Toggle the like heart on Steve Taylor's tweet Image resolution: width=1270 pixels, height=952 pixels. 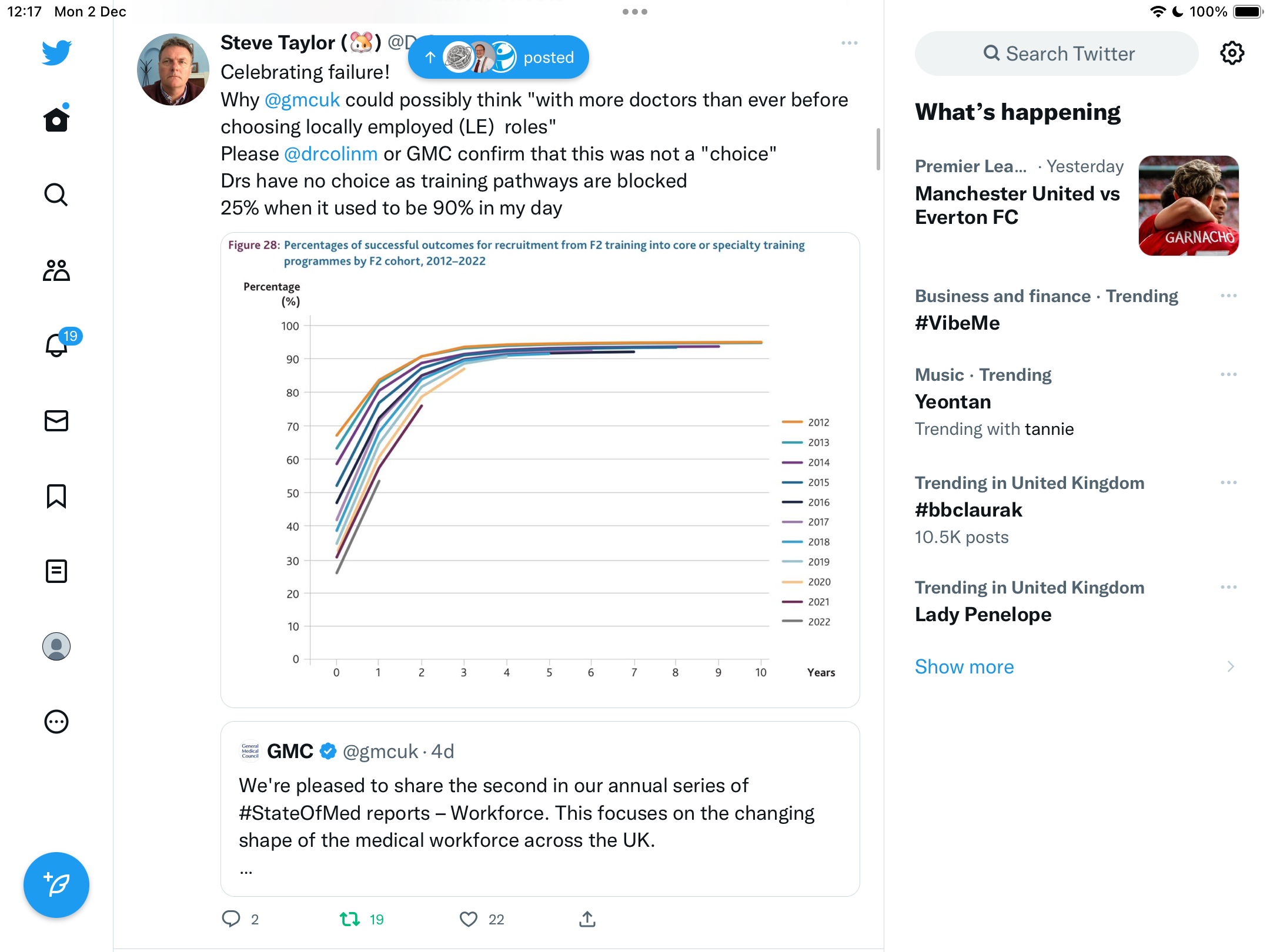469,919
